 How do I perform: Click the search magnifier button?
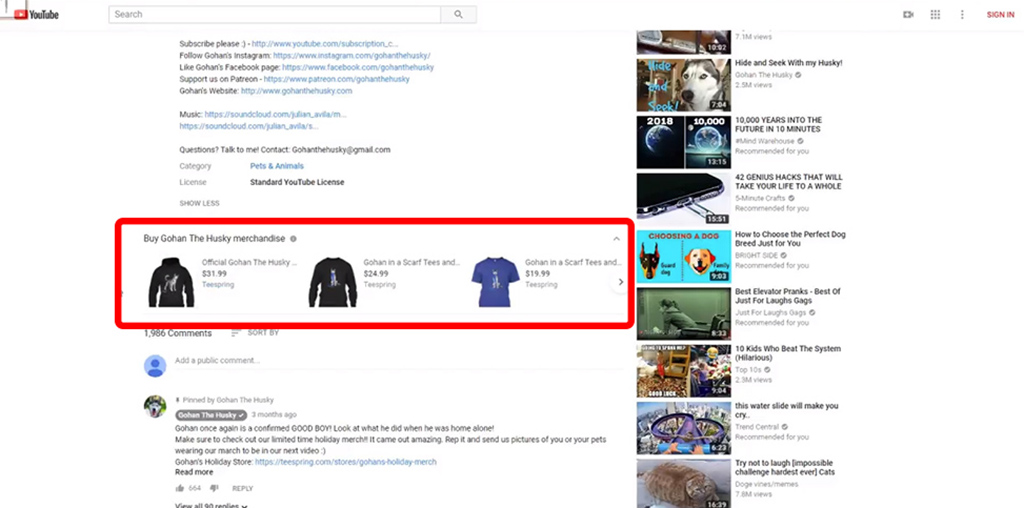458,14
